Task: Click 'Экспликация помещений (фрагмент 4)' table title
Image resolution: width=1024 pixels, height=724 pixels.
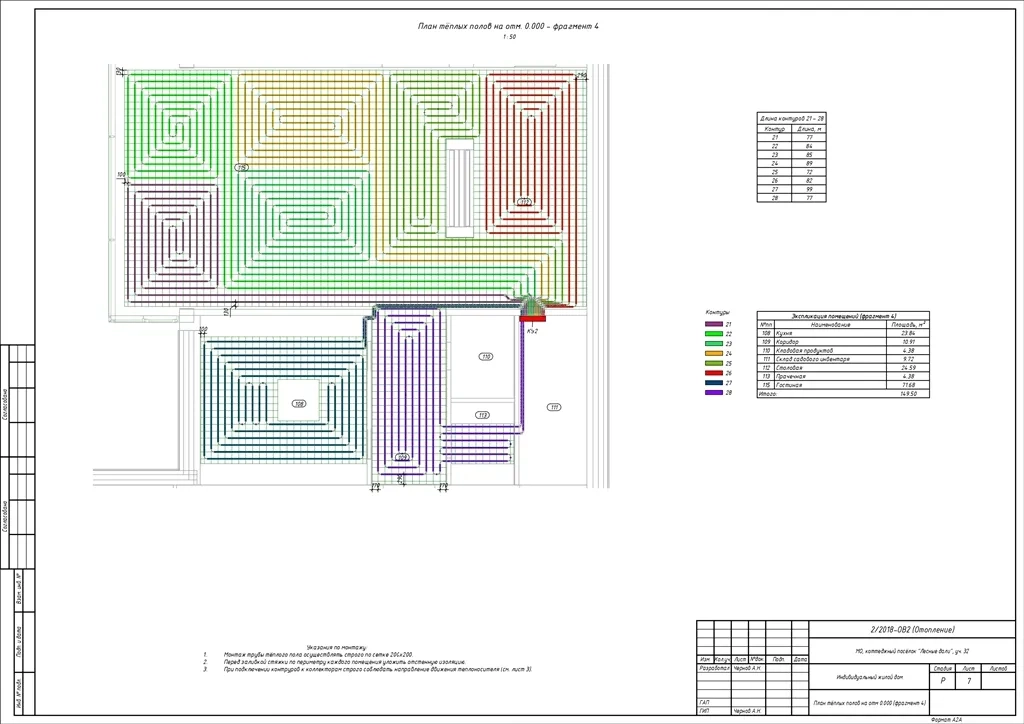Action: tap(843, 316)
